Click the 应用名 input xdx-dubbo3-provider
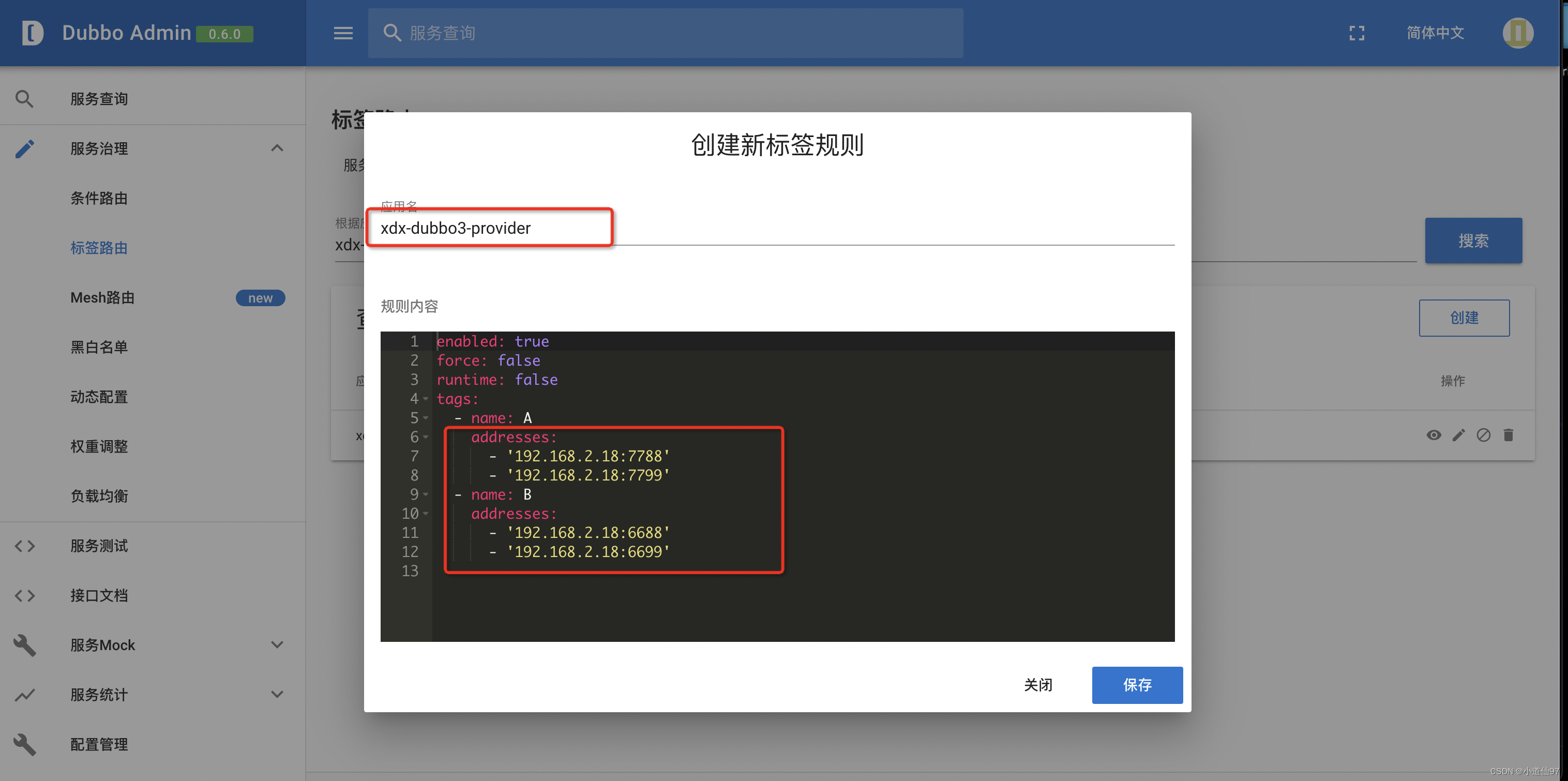Image resolution: width=1568 pixels, height=781 pixels. tap(777, 228)
